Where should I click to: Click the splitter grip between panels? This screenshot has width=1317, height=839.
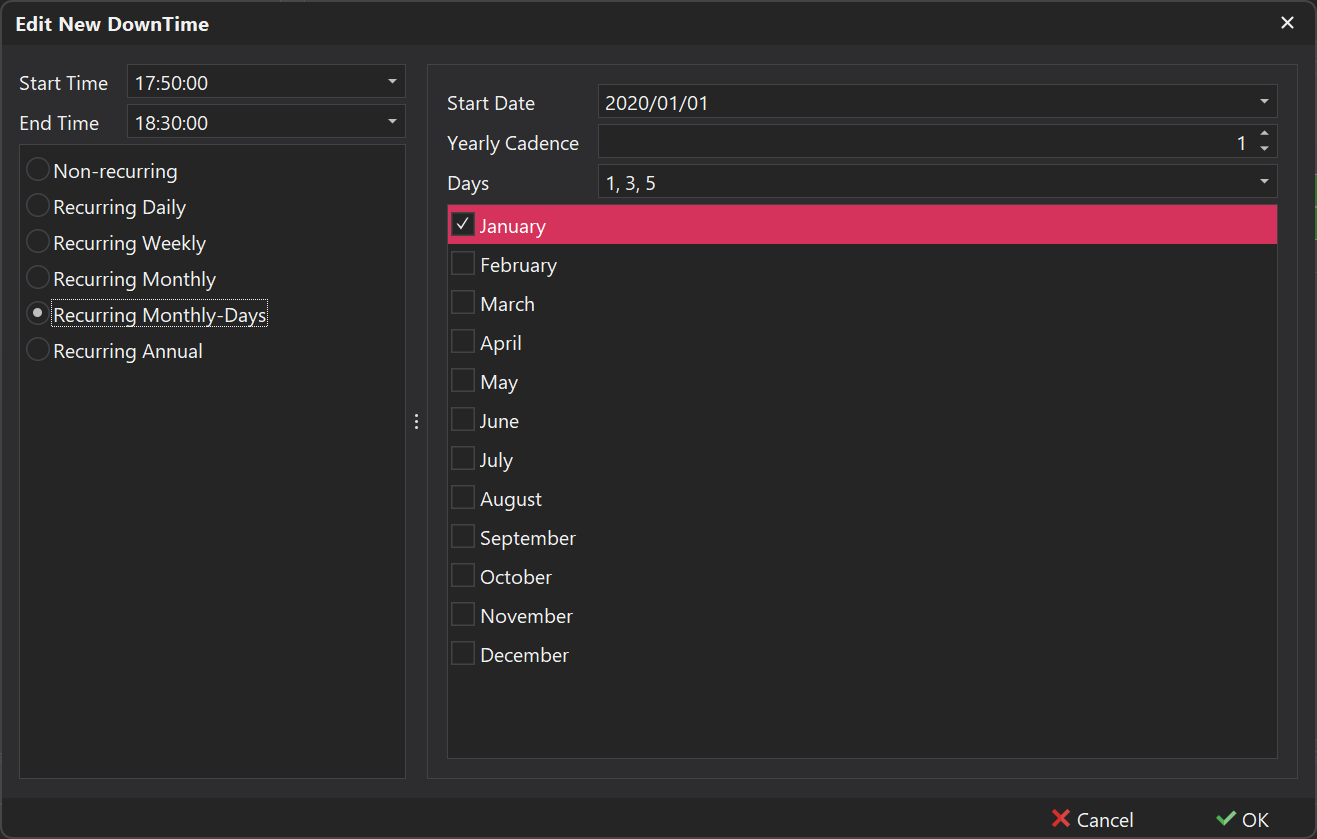tap(416, 421)
